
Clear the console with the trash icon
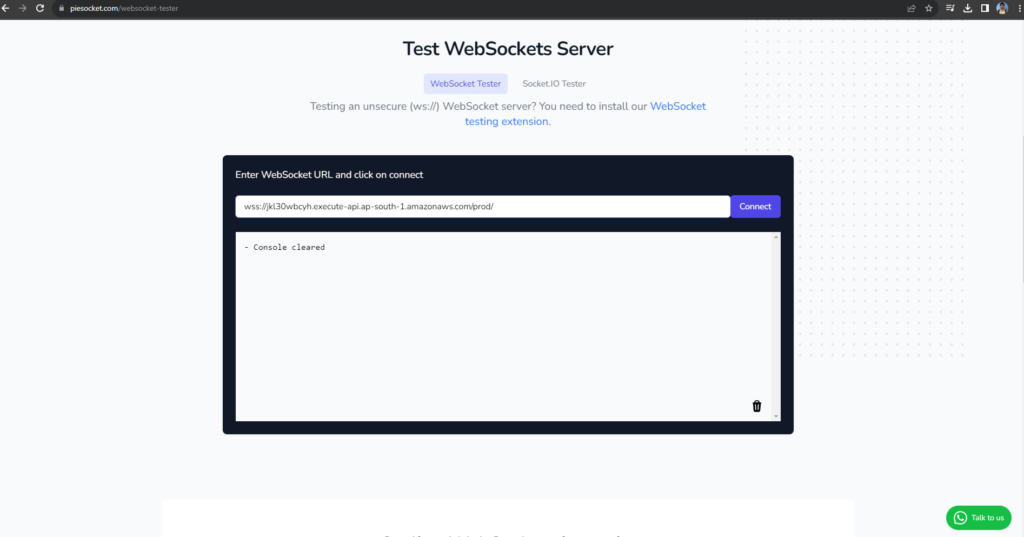(x=756, y=406)
